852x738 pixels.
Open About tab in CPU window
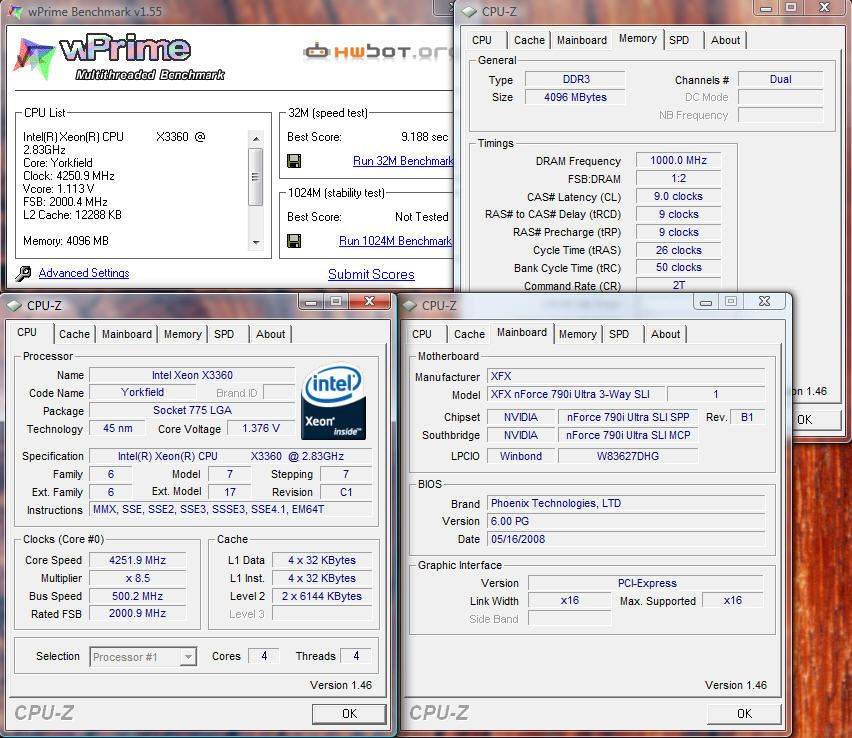point(271,334)
